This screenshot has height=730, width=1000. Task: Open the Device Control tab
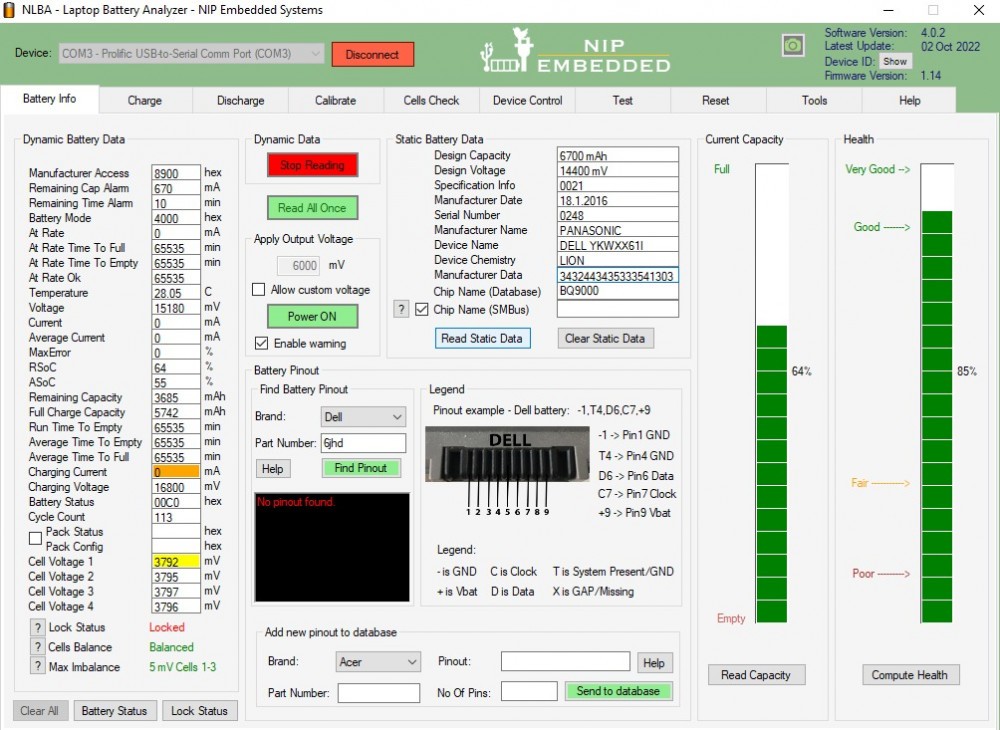point(527,101)
